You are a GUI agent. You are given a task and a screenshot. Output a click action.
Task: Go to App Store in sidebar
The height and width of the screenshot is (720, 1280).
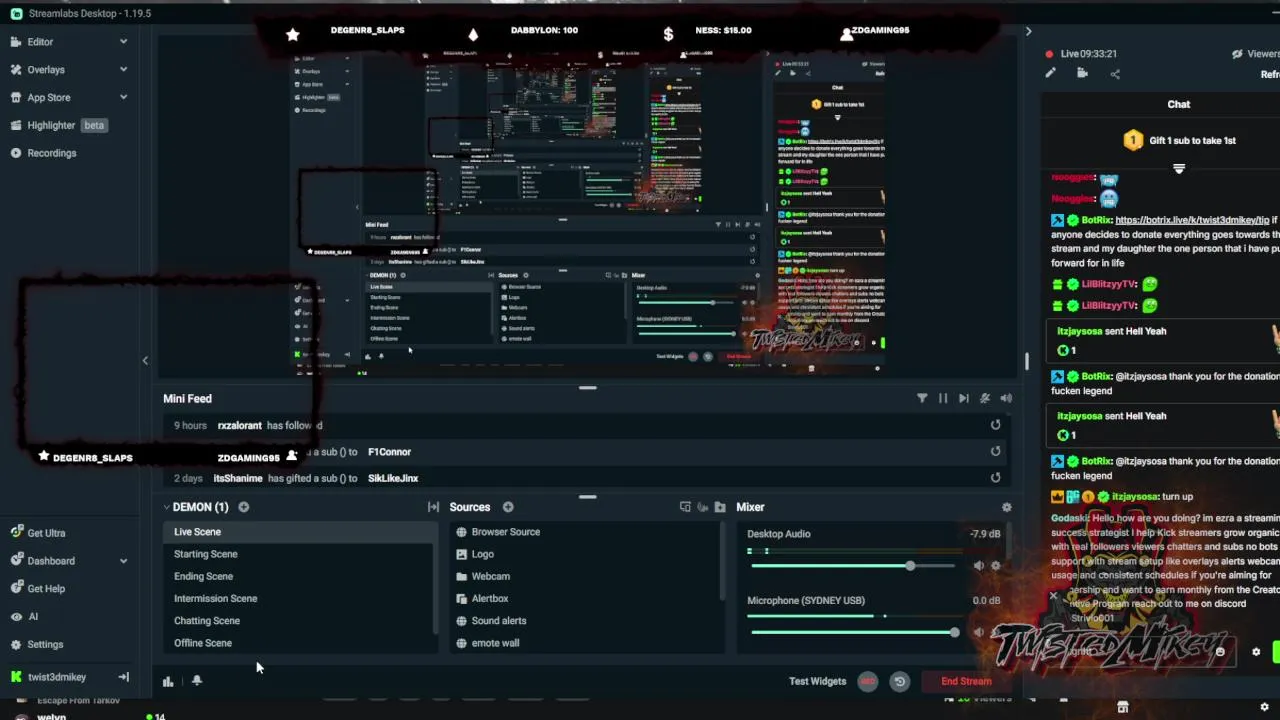pos(49,97)
